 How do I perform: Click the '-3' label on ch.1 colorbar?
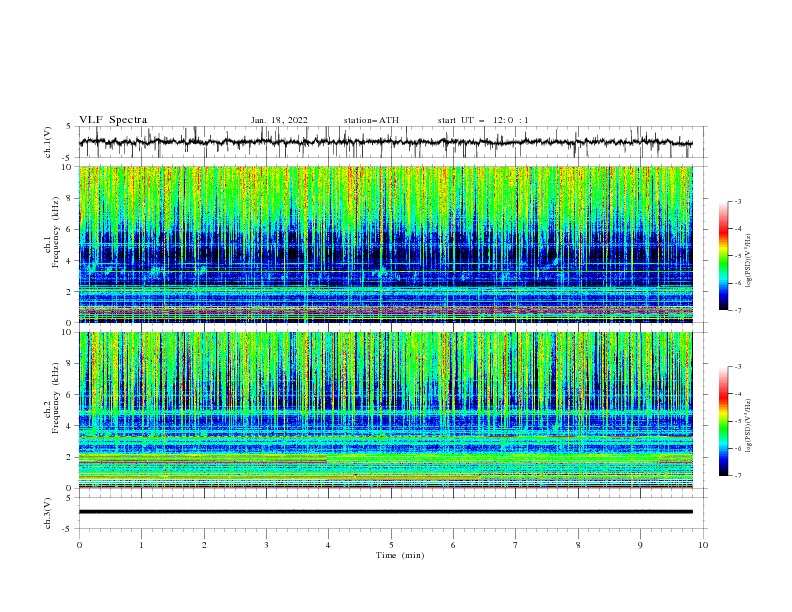737,201
